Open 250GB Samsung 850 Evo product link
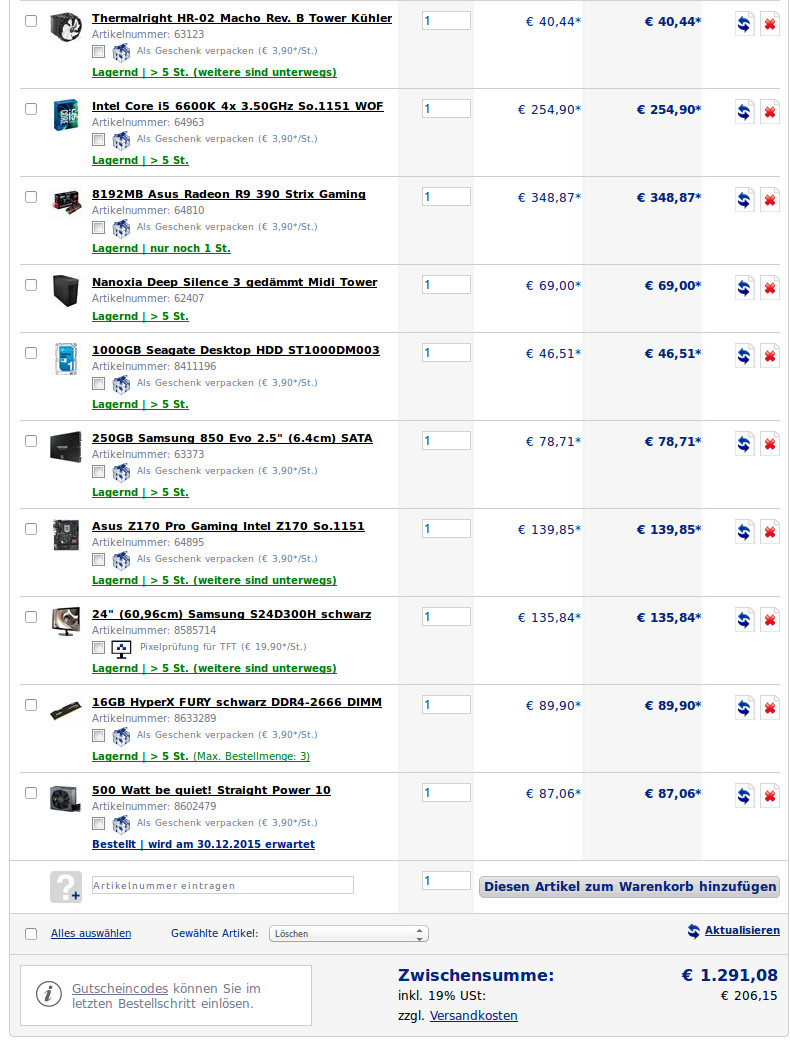This screenshot has height=1041, width=790. [x=232, y=438]
